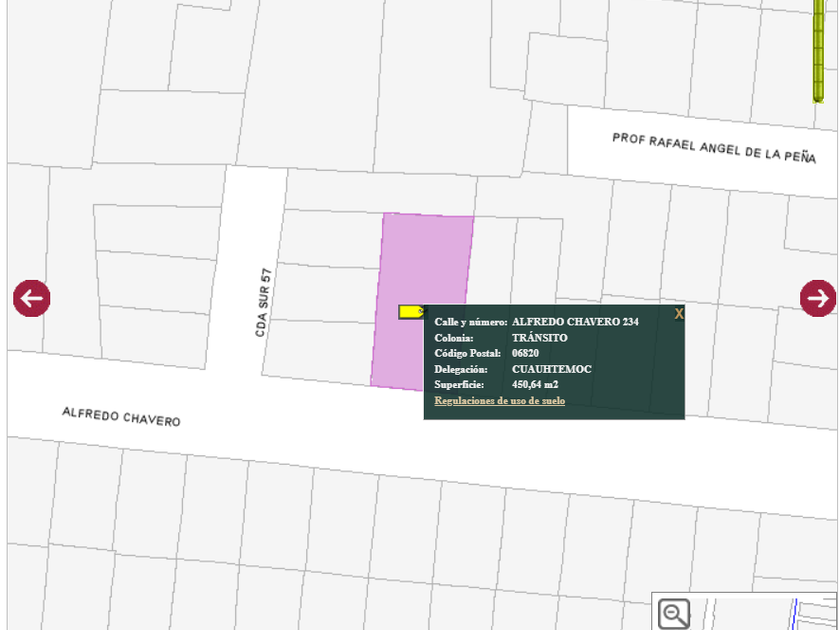Open Regulaciones de uso de suelo link

[x=499, y=401]
